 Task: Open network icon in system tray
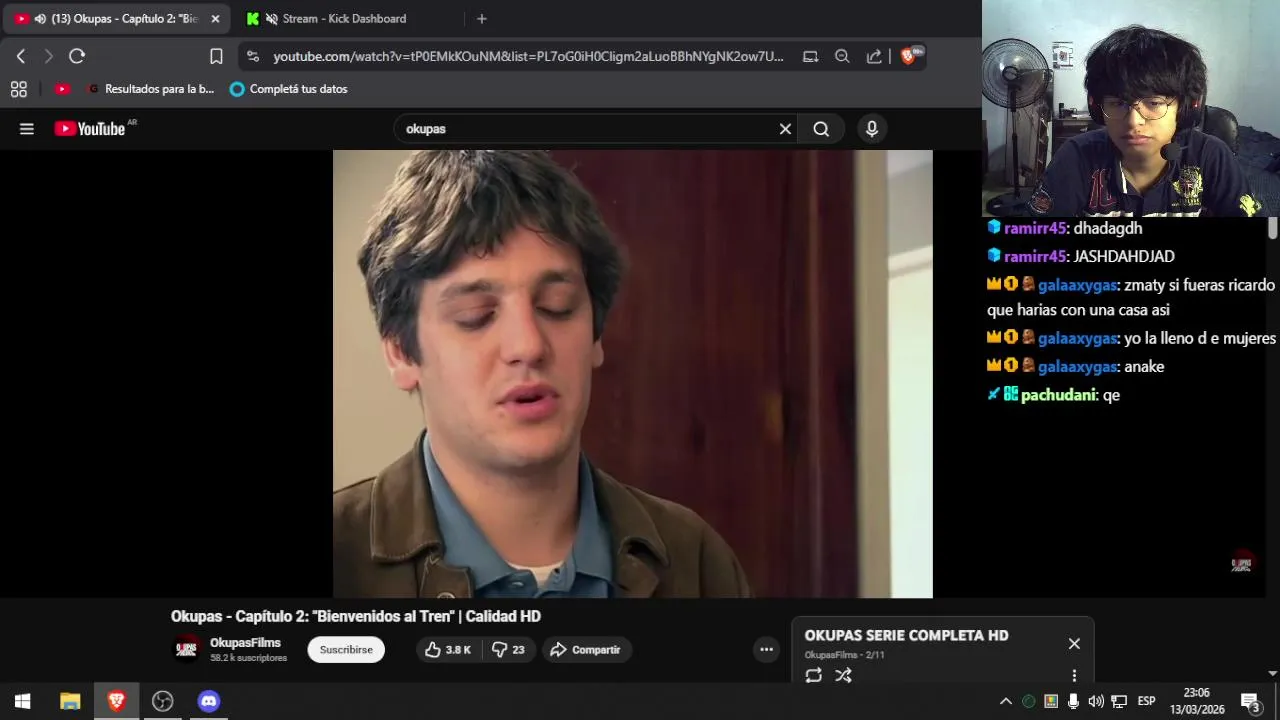point(1119,701)
